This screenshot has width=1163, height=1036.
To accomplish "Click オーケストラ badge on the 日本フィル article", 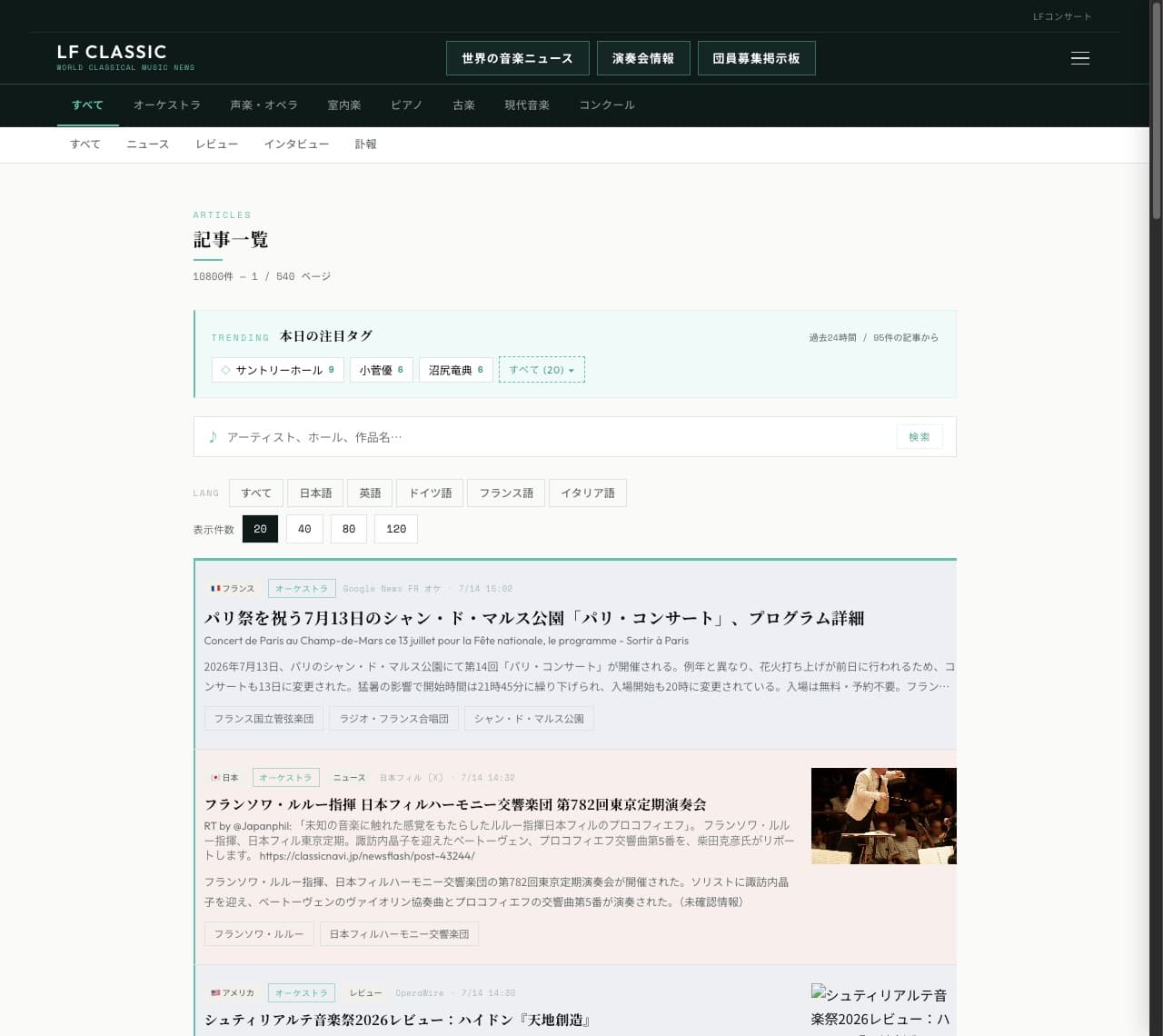I will click(285, 778).
